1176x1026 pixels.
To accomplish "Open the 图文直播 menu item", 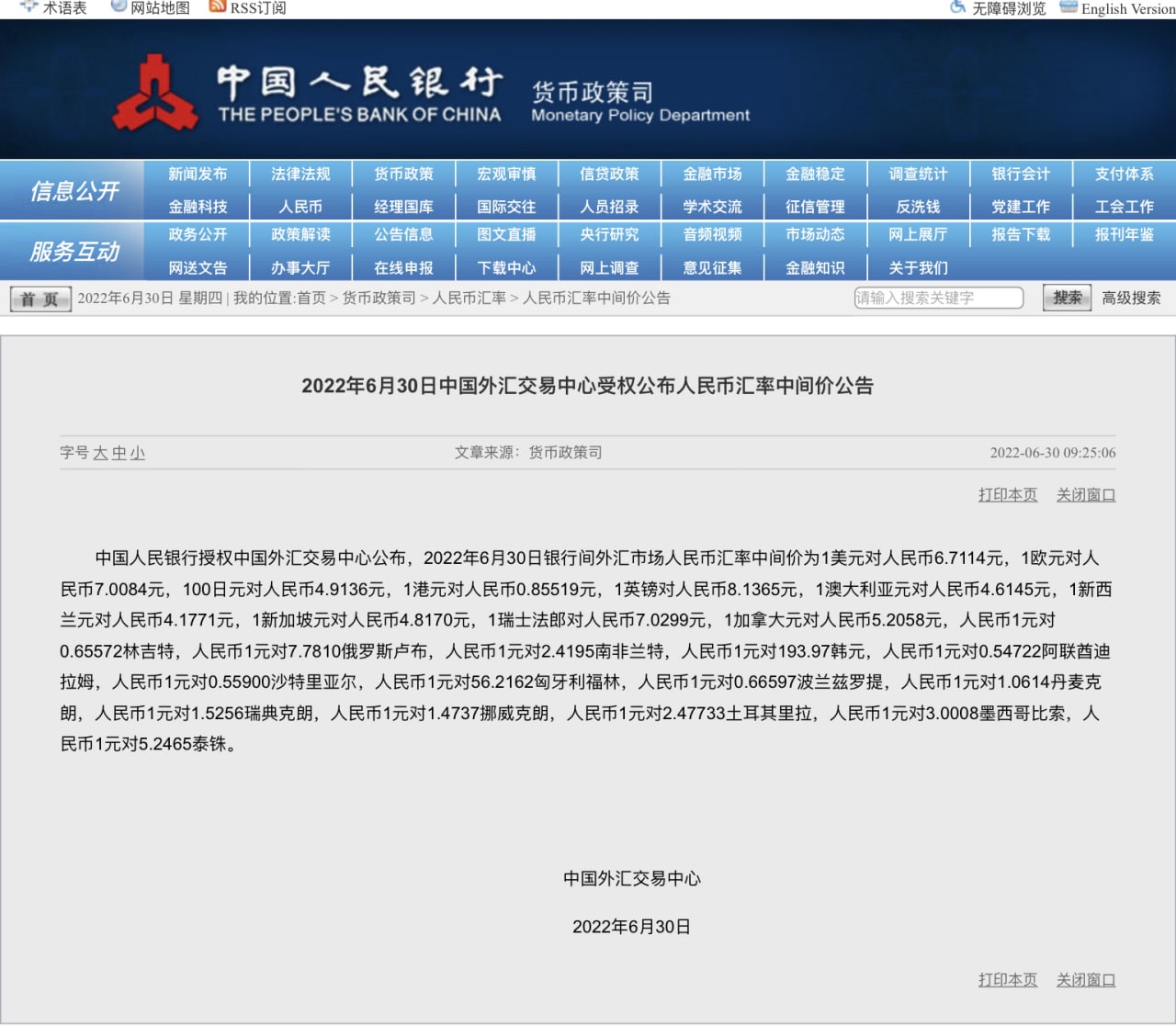I will [x=506, y=234].
